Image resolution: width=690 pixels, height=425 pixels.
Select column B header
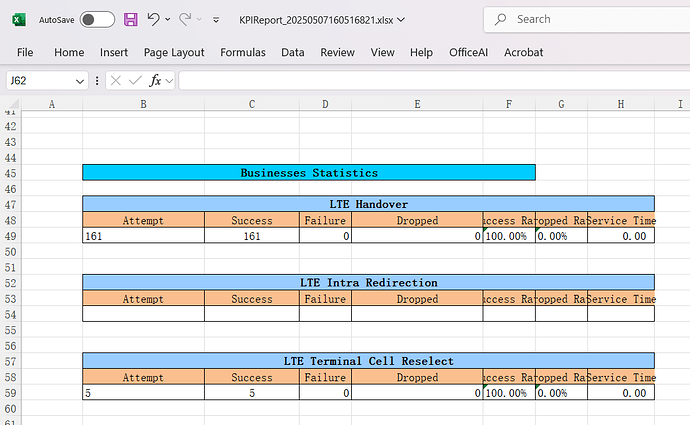(x=143, y=104)
